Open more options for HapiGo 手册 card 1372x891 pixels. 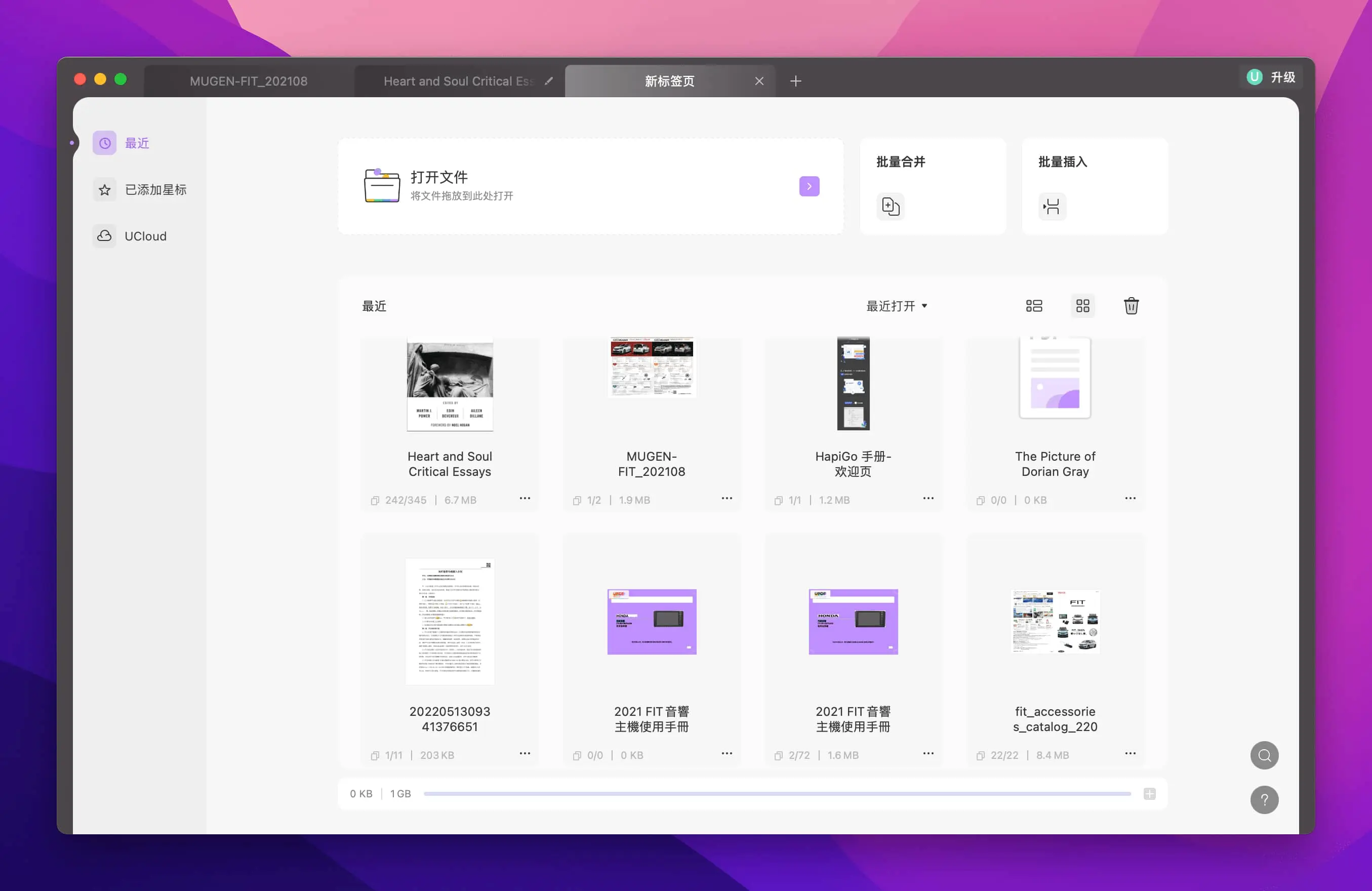tap(928, 498)
